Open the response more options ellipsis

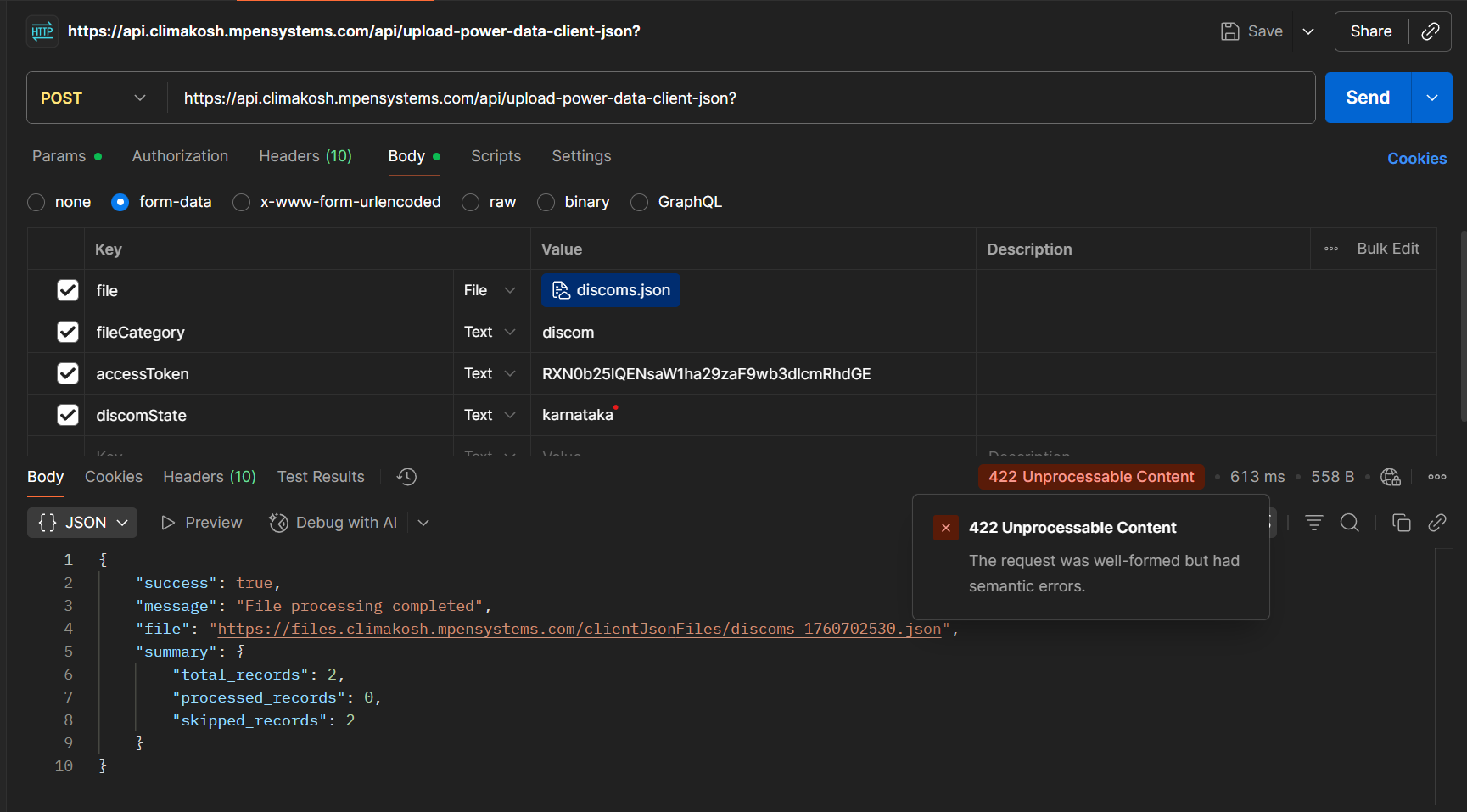click(x=1436, y=477)
